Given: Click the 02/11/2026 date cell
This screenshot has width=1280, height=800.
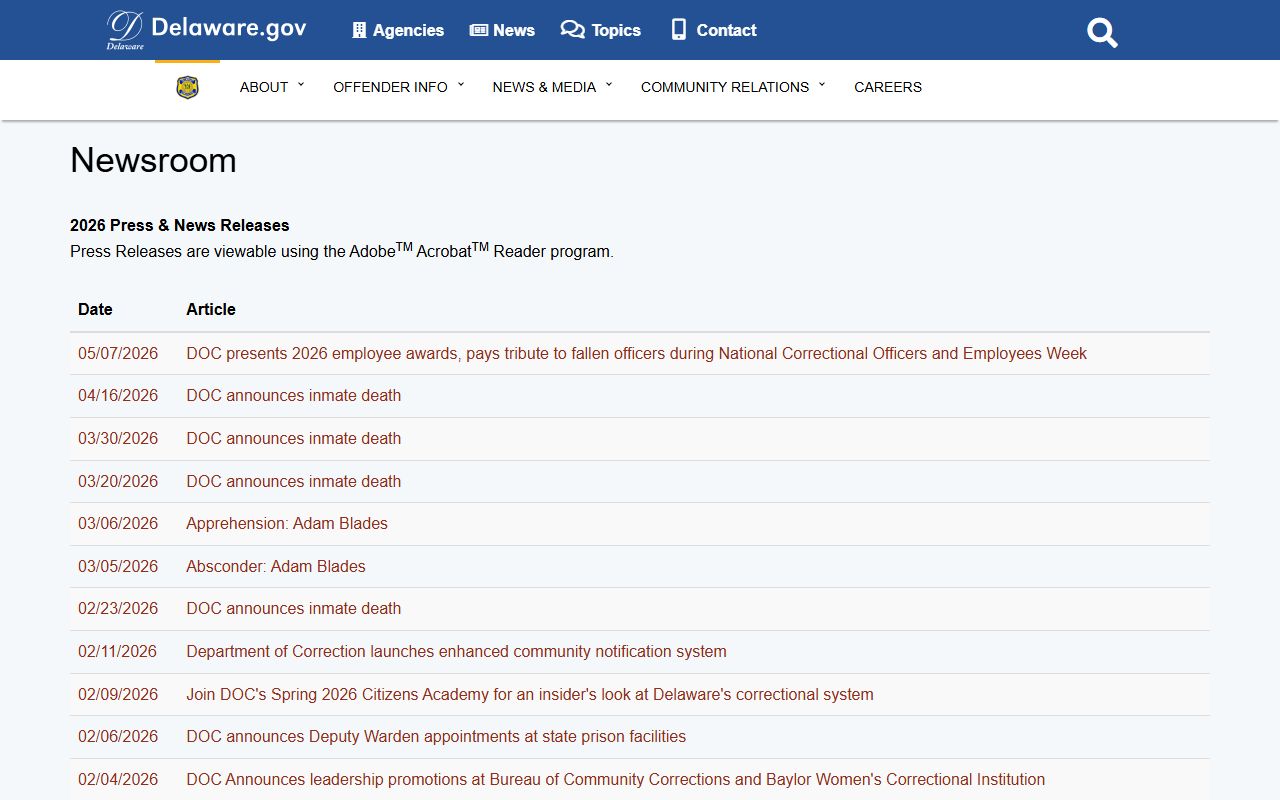Looking at the screenshot, I should point(117,652).
